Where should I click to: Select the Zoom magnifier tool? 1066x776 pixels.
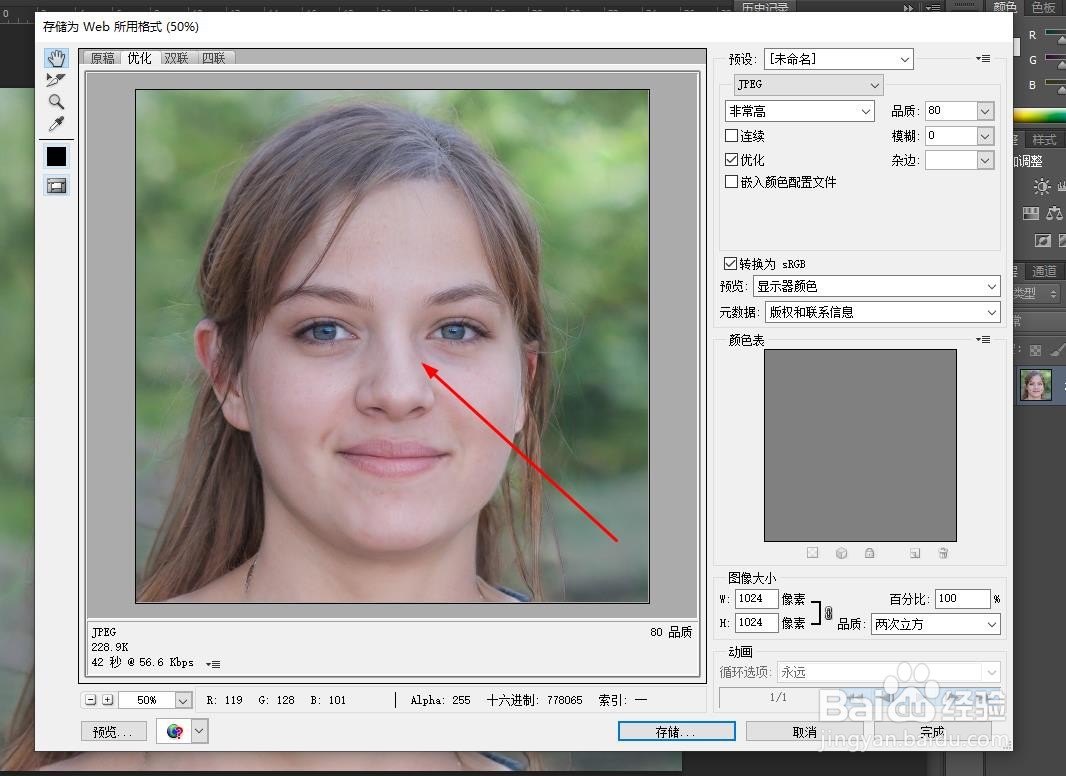pos(56,102)
